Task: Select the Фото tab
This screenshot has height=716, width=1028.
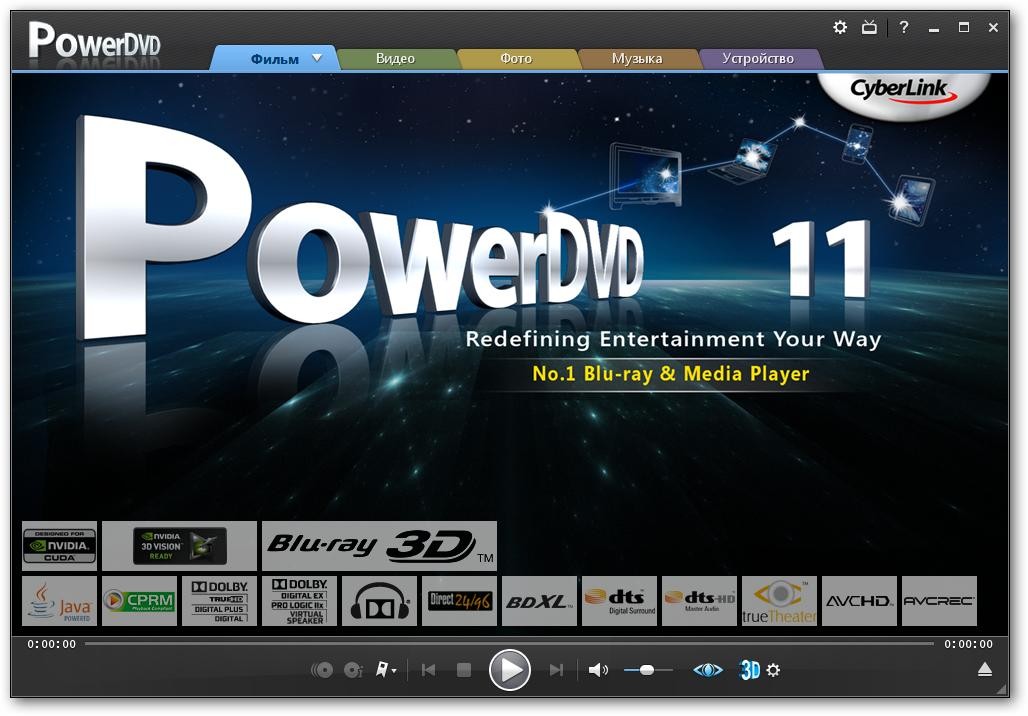Action: [x=516, y=58]
